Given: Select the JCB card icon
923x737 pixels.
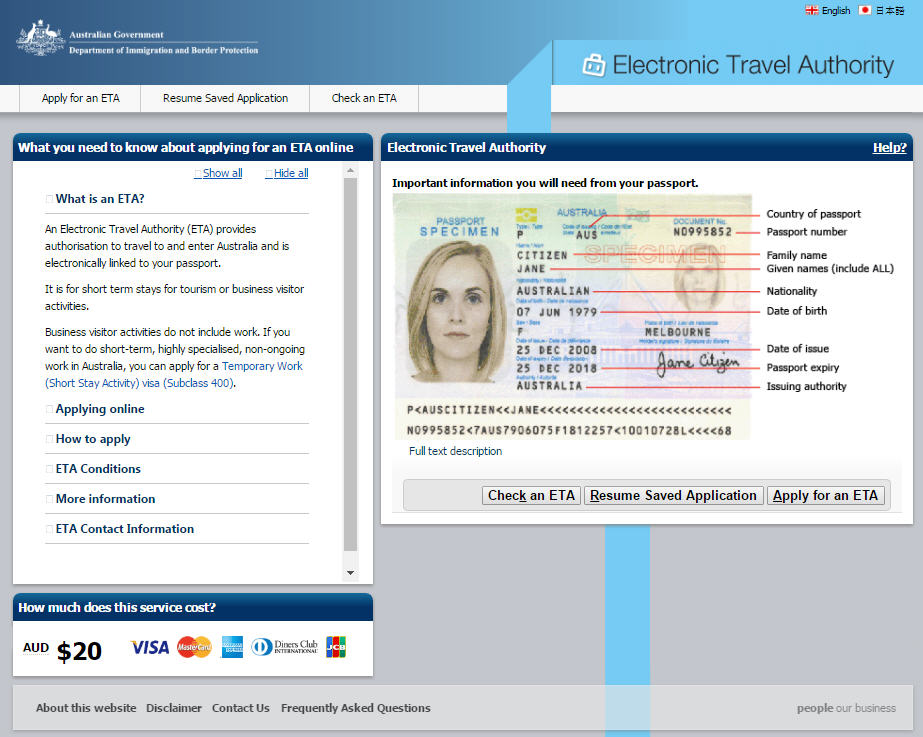Looking at the screenshot, I should coord(336,647).
